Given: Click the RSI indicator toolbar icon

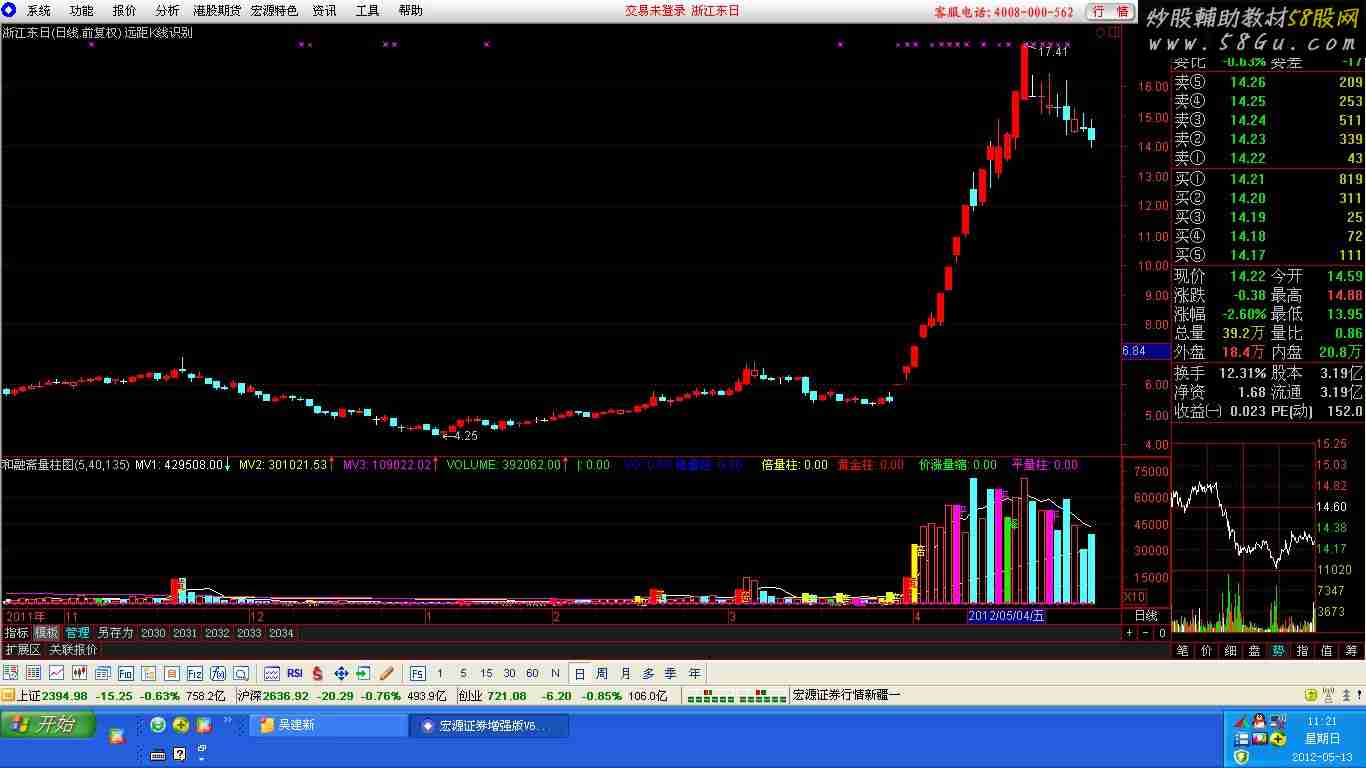Looking at the screenshot, I should pyautogui.click(x=295, y=673).
